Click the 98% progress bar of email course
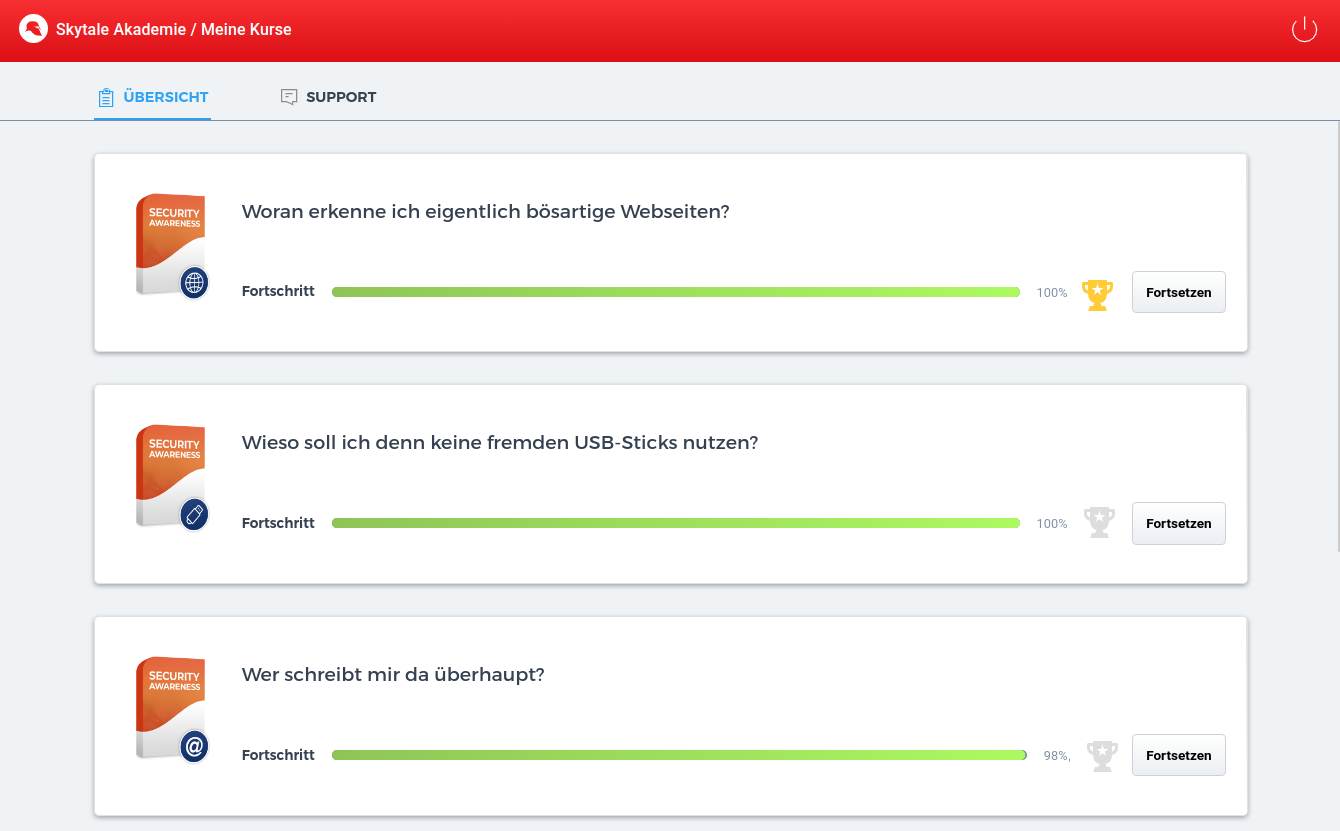 click(x=679, y=755)
